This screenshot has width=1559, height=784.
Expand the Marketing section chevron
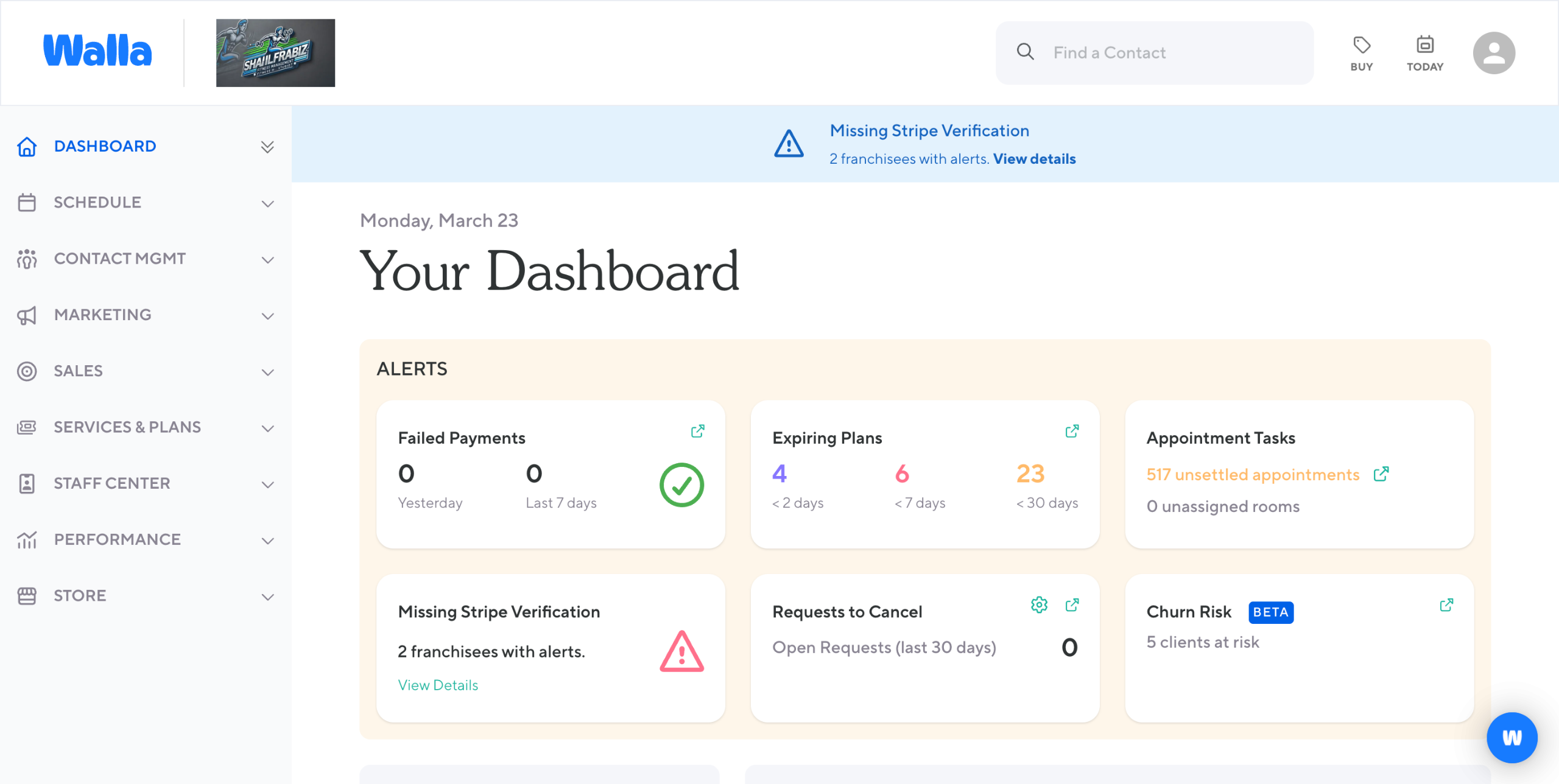click(267, 316)
